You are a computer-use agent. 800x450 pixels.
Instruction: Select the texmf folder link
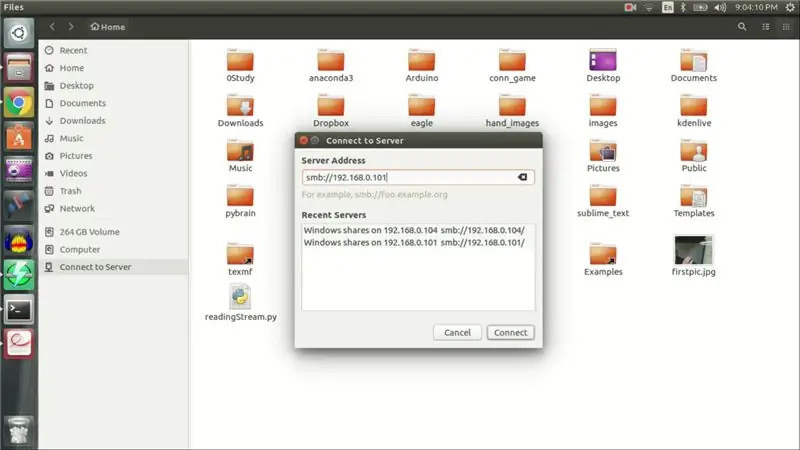click(240, 259)
